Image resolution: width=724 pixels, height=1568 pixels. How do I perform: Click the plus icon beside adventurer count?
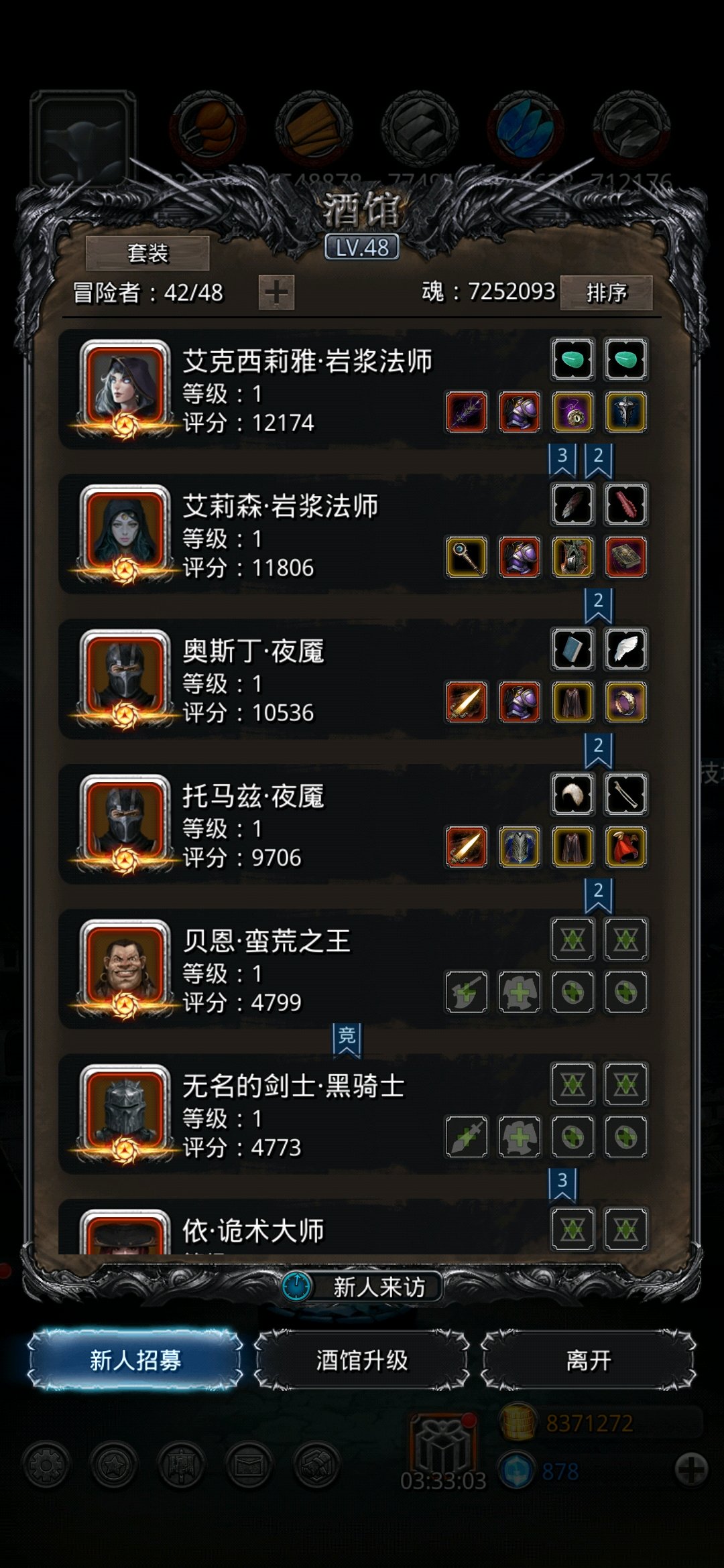pyautogui.click(x=276, y=293)
